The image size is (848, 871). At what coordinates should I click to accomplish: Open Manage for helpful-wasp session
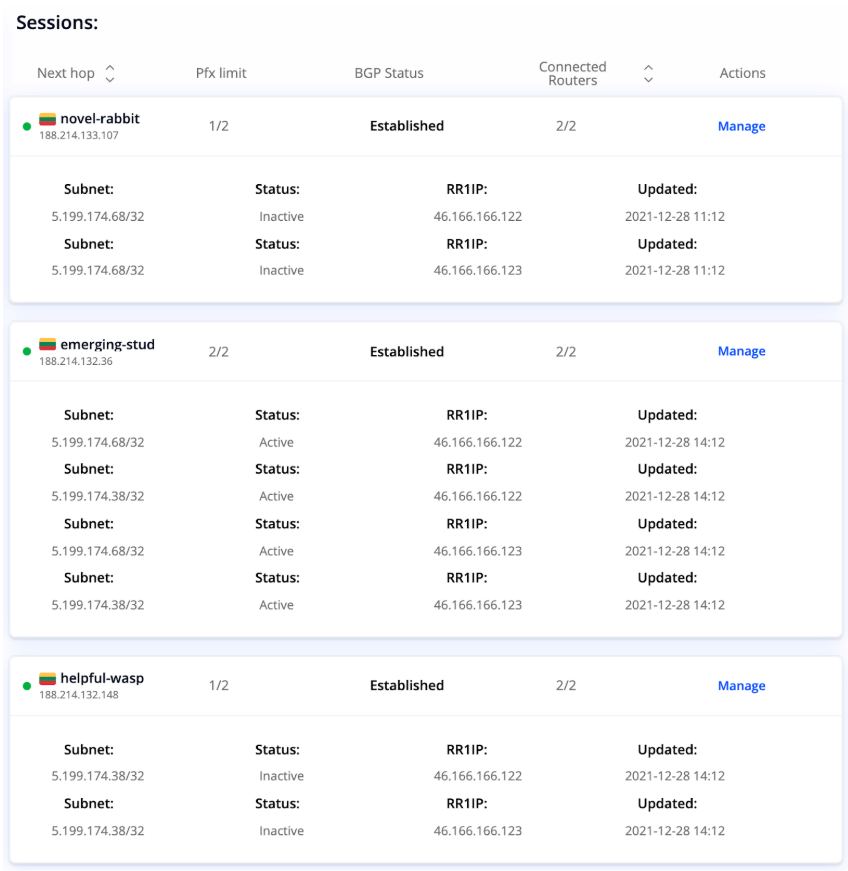pyautogui.click(x=741, y=686)
